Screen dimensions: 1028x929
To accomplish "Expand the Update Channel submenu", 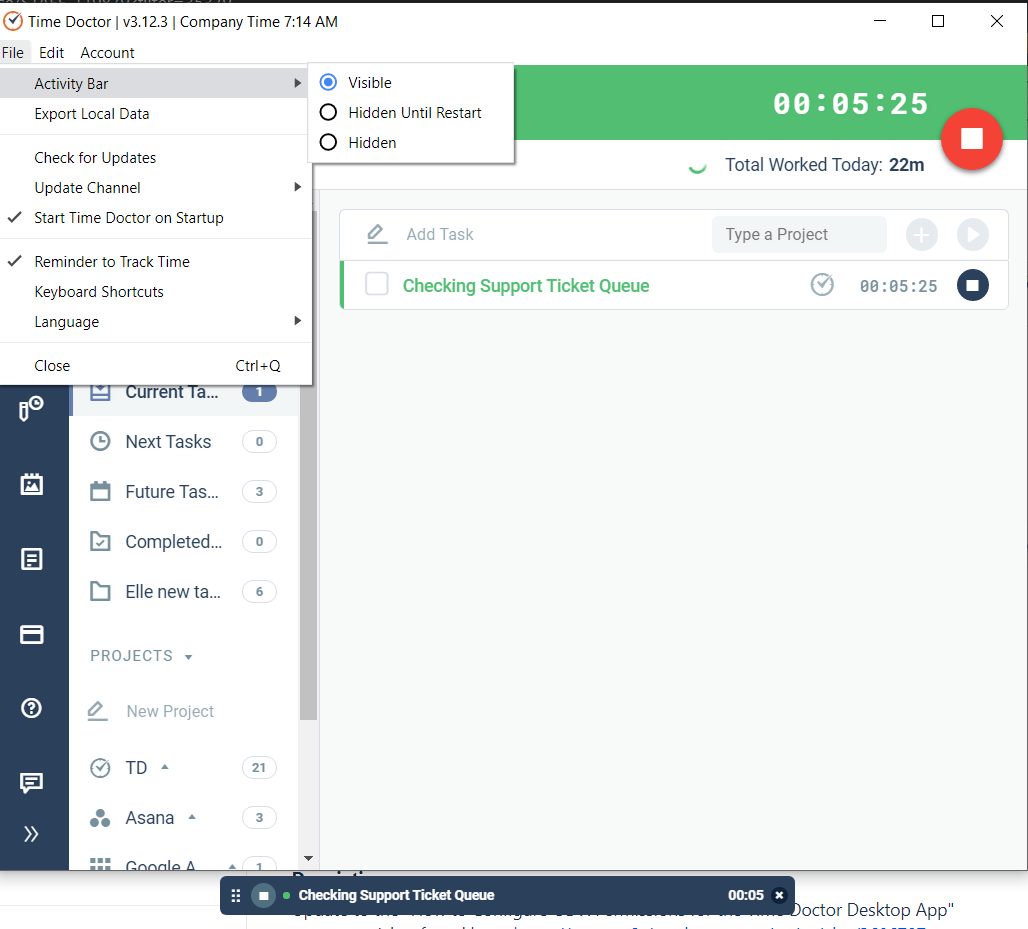I will (x=155, y=188).
